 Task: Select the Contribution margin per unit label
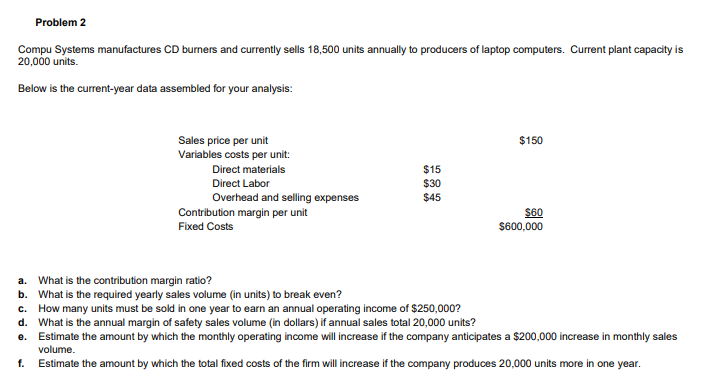pyautogui.click(x=242, y=212)
